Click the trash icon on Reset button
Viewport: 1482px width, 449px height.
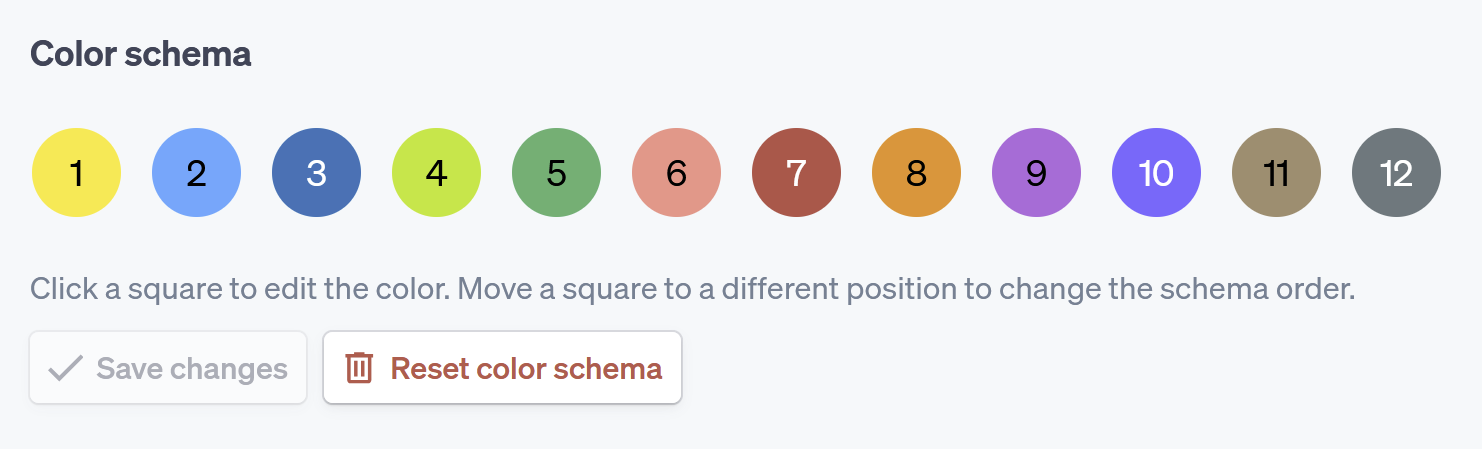(358, 368)
